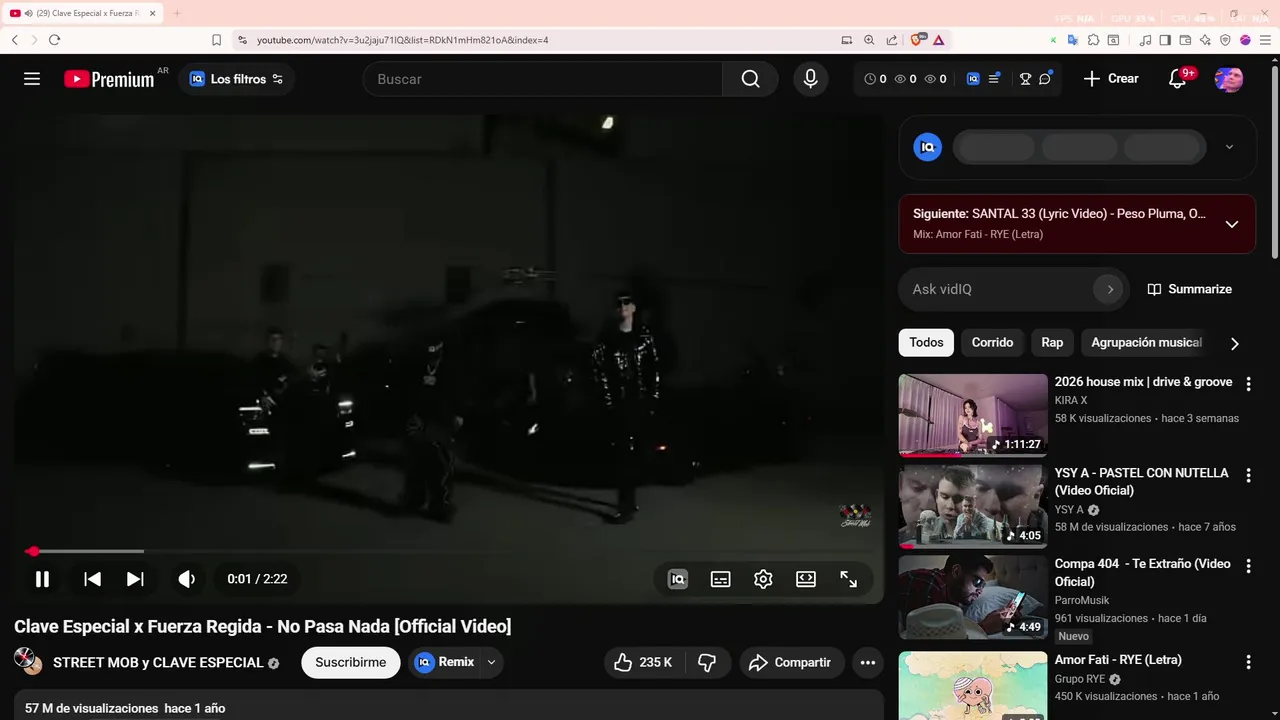Open Brave Leo AI sparkle icon
The height and width of the screenshot is (720, 1280).
tap(1205, 40)
